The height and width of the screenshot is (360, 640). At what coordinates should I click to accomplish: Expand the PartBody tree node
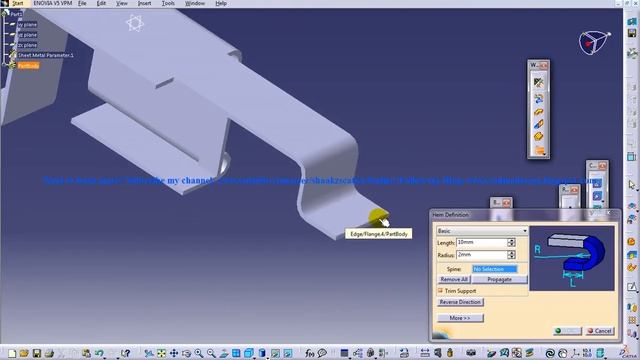(4, 65)
